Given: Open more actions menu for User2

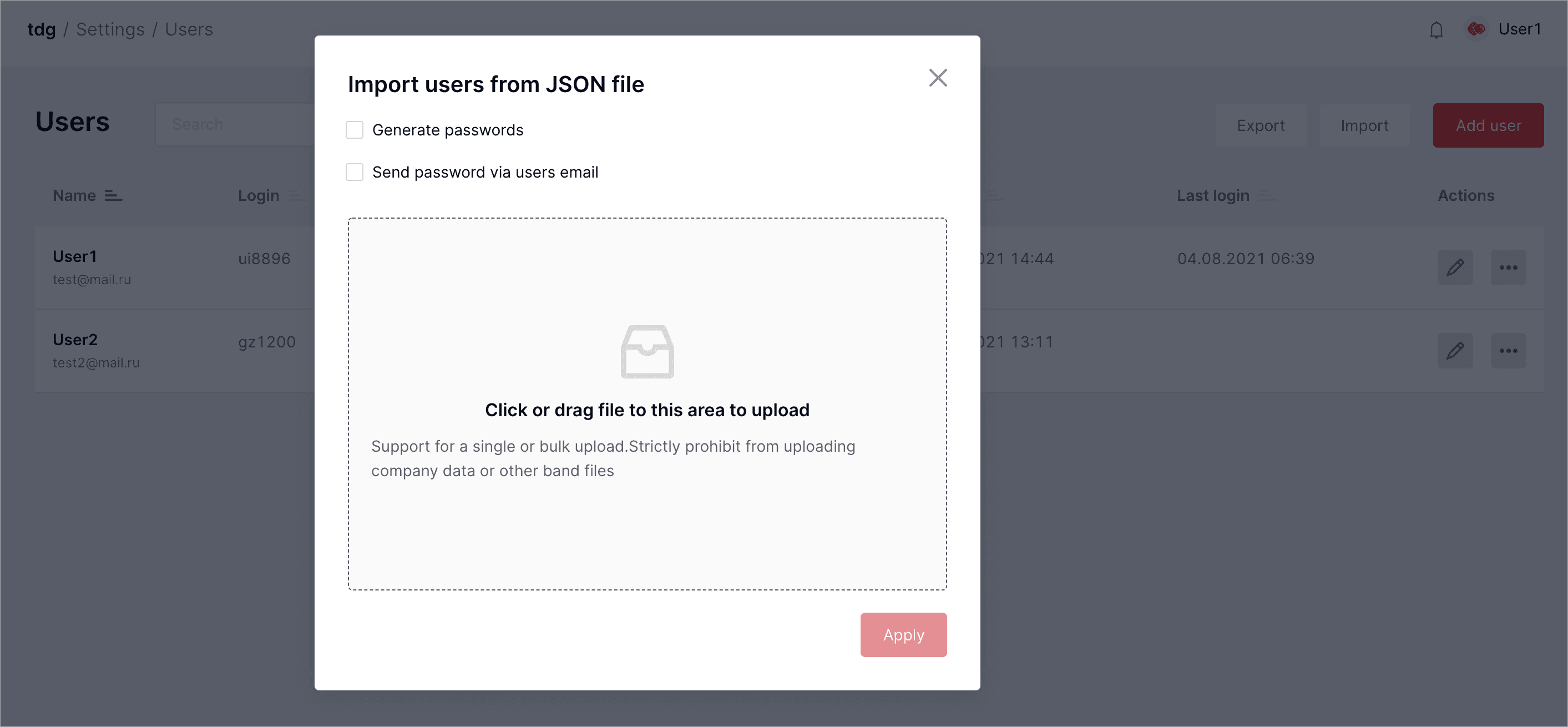Looking at the screenshot, I should click(x=1508, y=351).
